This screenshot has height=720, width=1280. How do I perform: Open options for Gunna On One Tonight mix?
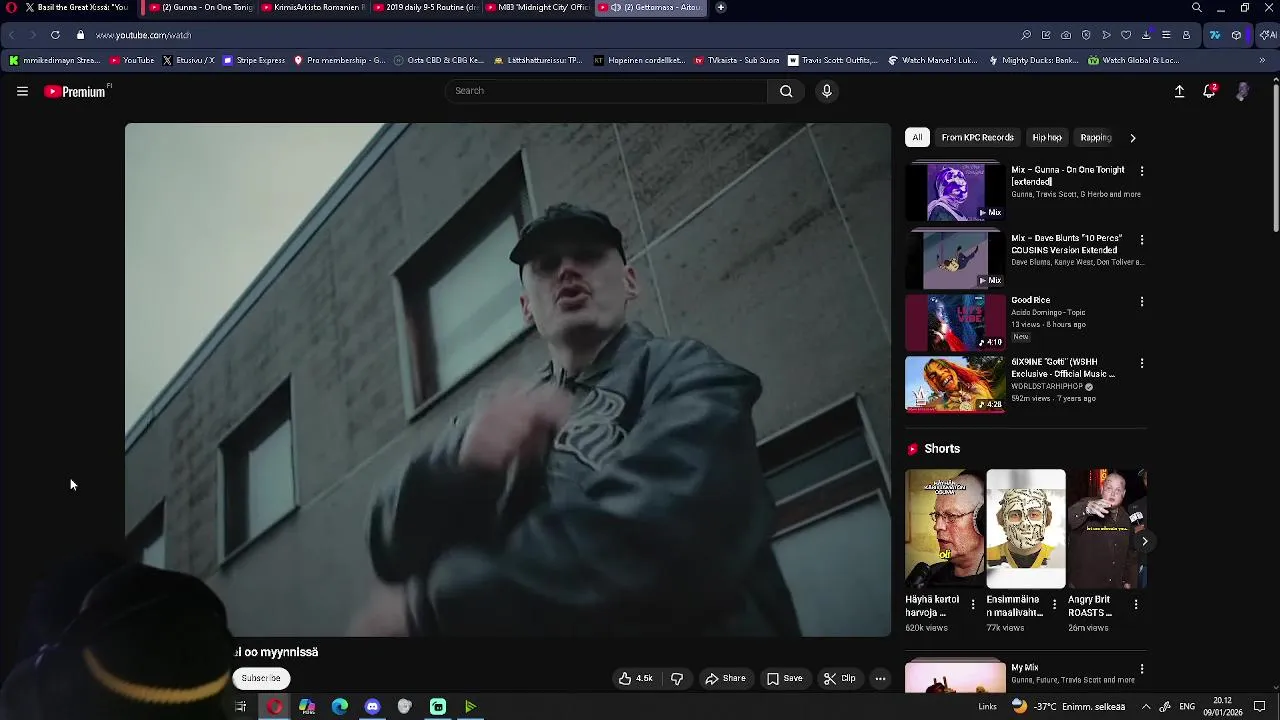(x=1142, y=171)
